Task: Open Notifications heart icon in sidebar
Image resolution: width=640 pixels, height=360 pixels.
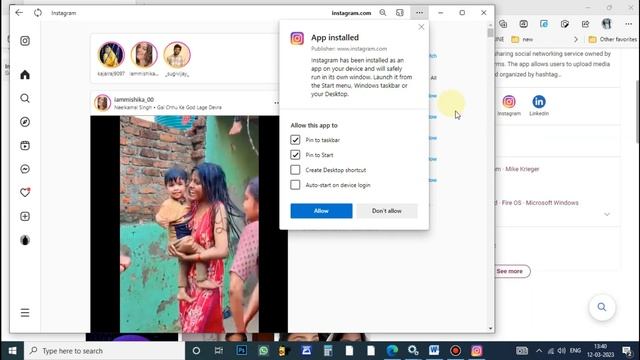Action: pyautogui.click(x=25, y=192)
